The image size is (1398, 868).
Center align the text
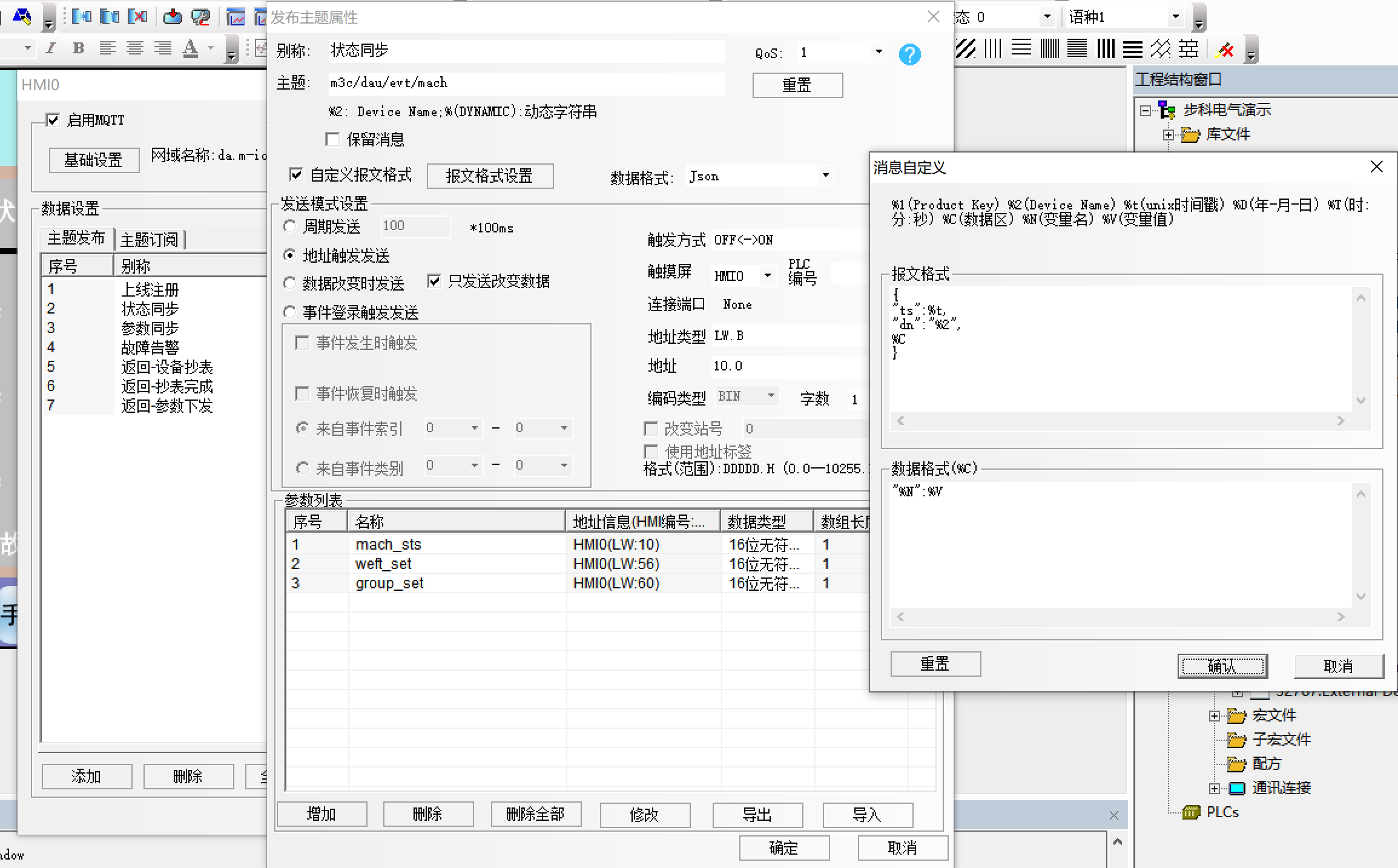(x=135, y=48)
